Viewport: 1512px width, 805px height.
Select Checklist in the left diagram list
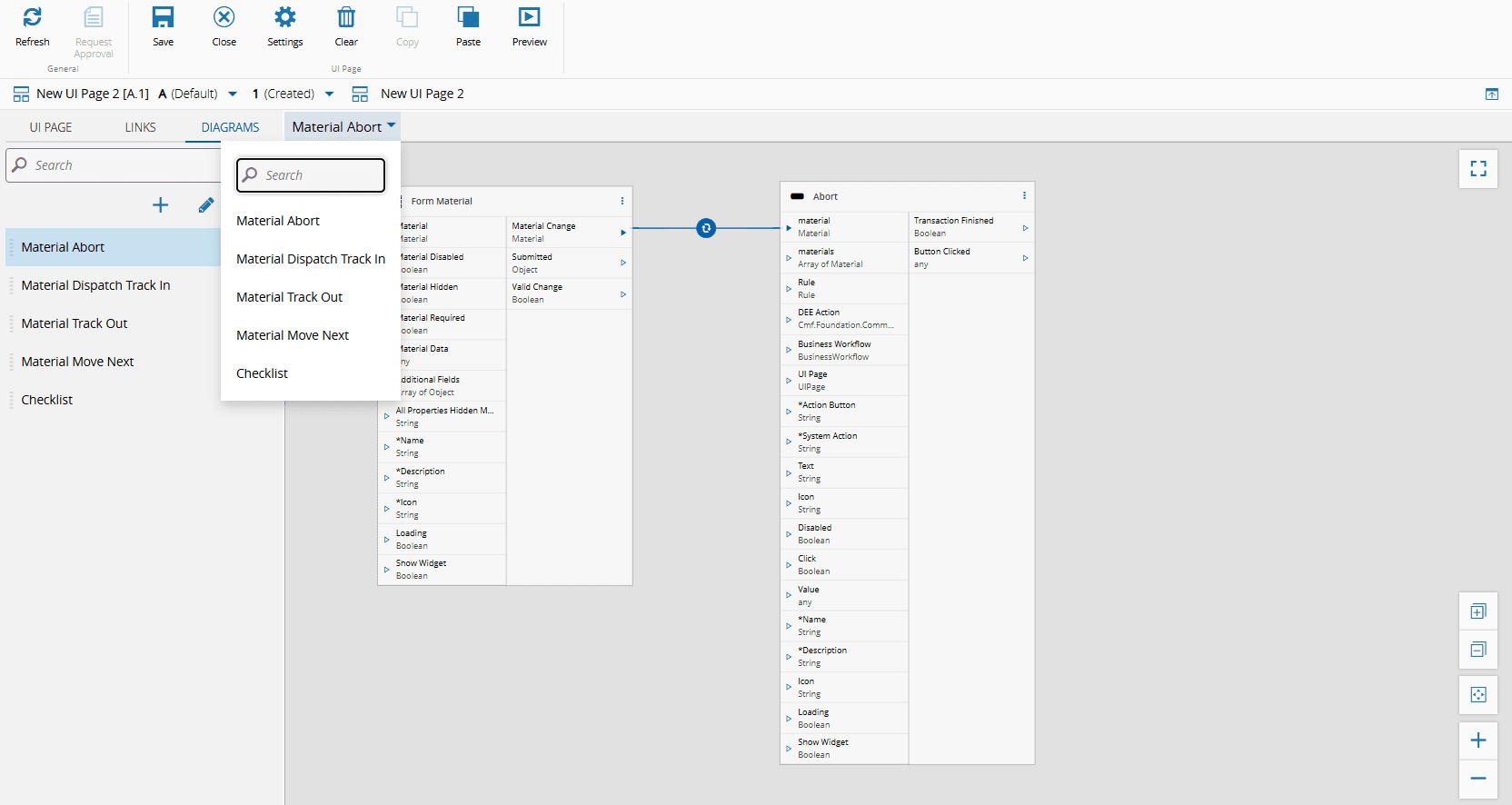pos(47,400)
